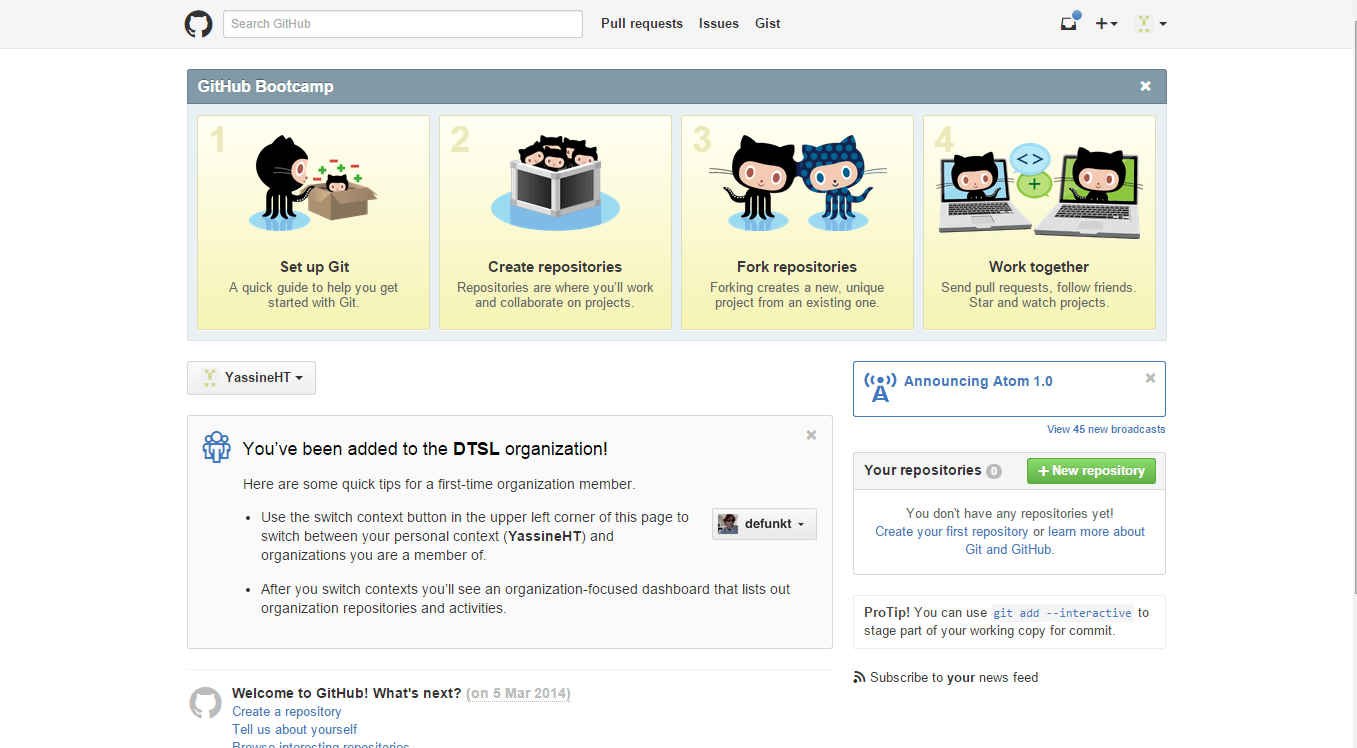Viewport: 1357px width, 748px height.
Task: Click the RSS news feed icon
Action: (859, 678)
